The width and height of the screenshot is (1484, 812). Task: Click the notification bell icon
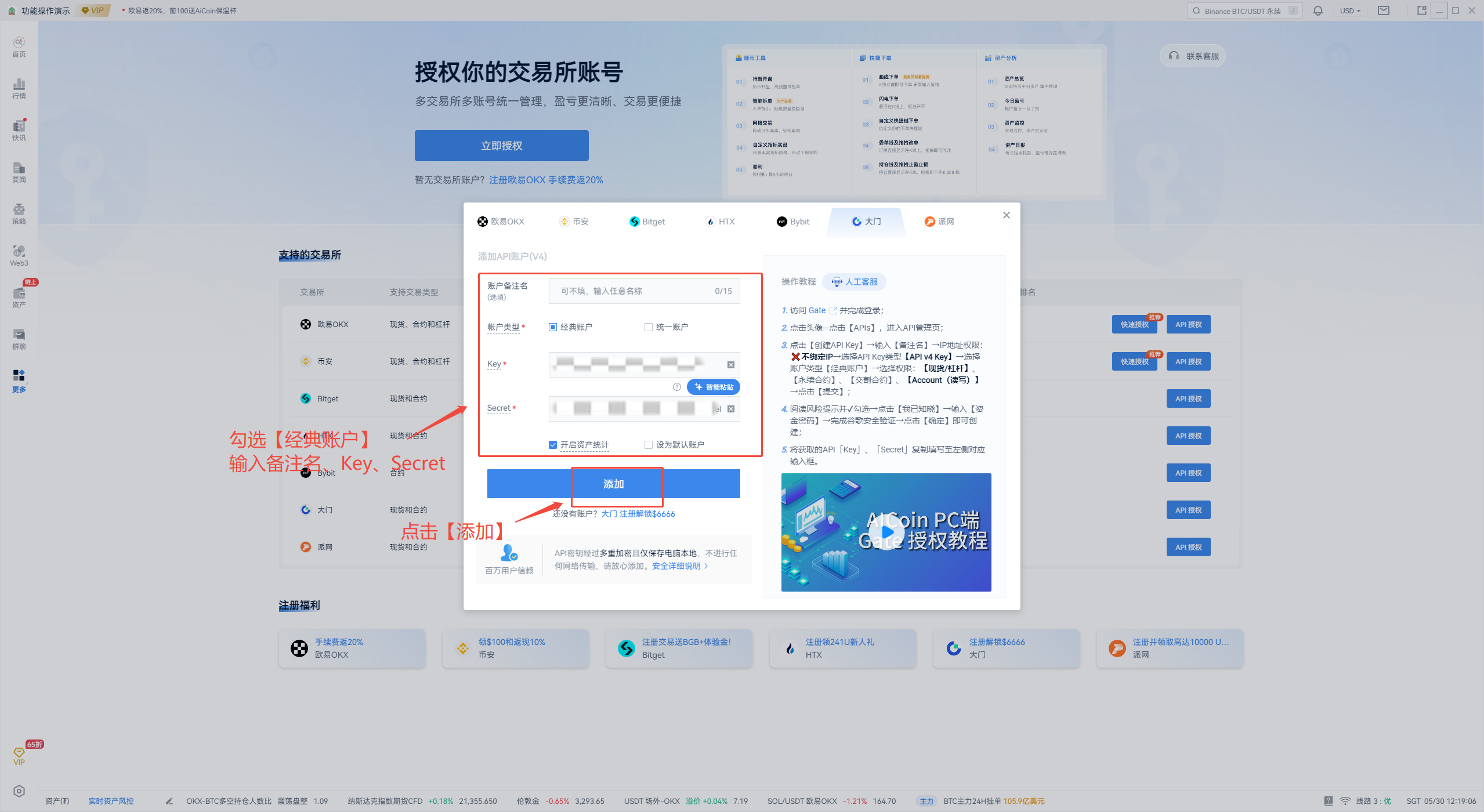pos(1318,10)
